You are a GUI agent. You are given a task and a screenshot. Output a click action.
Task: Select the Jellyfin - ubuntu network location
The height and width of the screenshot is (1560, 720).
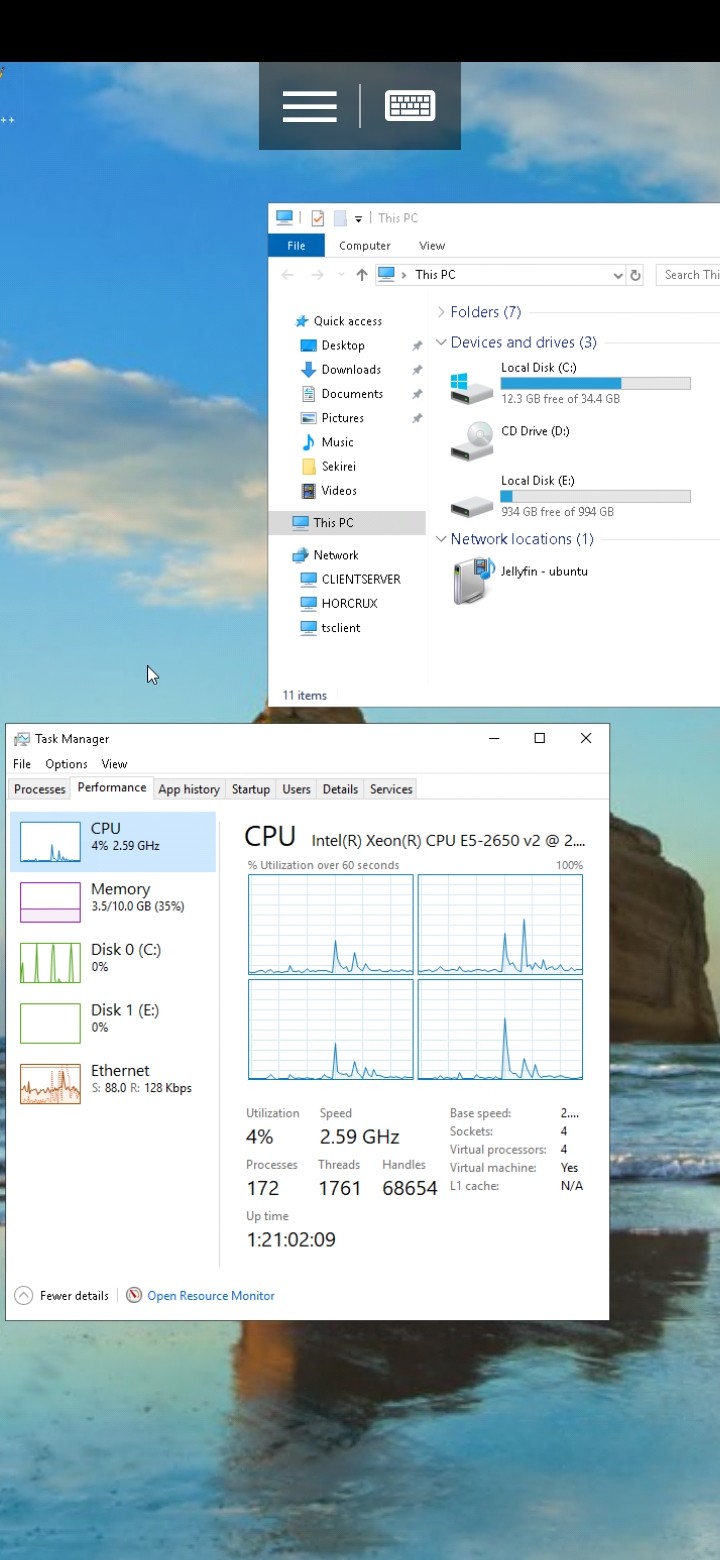click(x=520, y=581)
